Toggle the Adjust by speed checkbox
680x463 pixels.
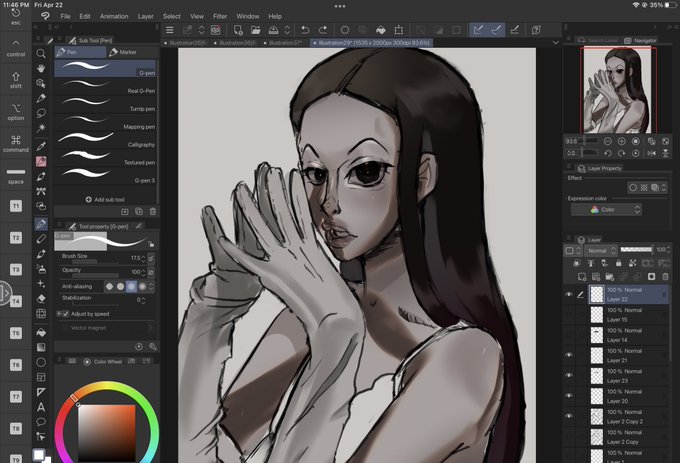[66, 314]
